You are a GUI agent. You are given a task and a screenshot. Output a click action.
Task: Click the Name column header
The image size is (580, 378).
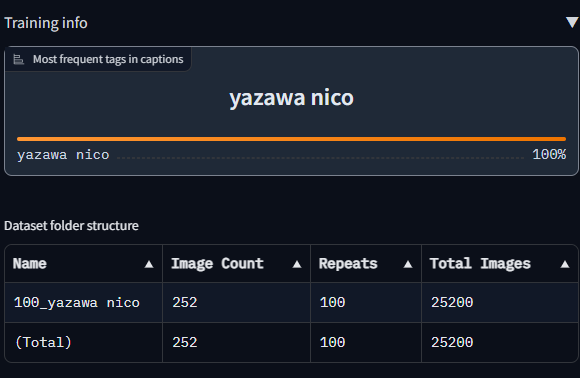(84, 264)
